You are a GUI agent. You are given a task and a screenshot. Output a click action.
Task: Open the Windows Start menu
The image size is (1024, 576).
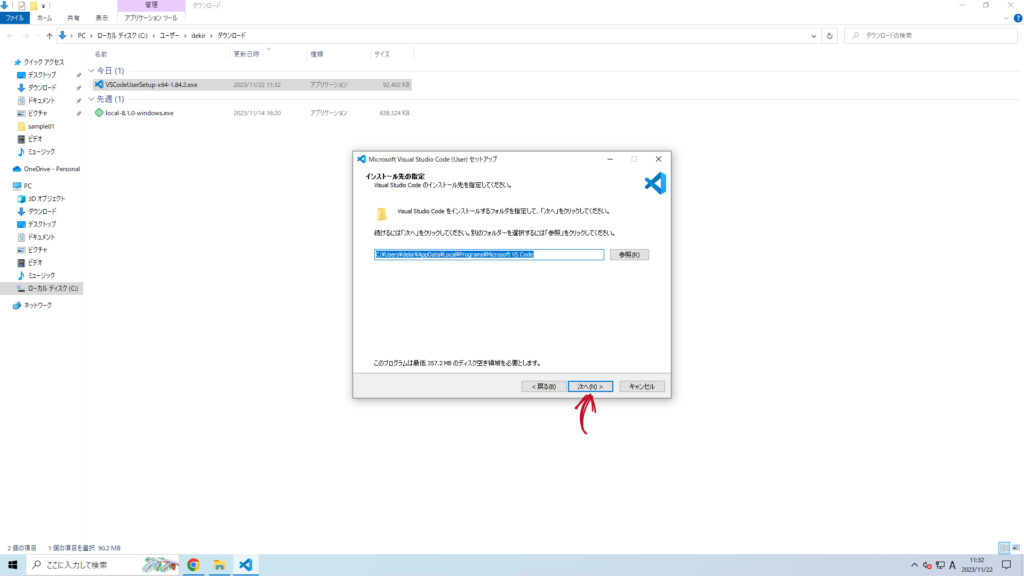[12, 565]
